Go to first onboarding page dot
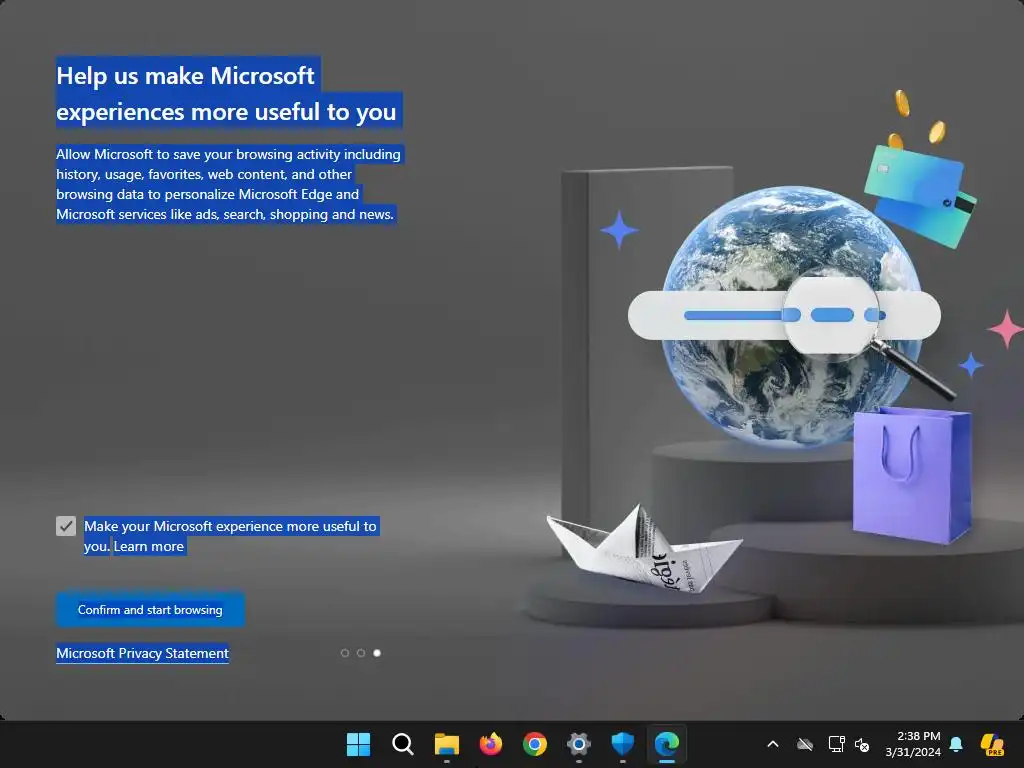 point(345,653)
